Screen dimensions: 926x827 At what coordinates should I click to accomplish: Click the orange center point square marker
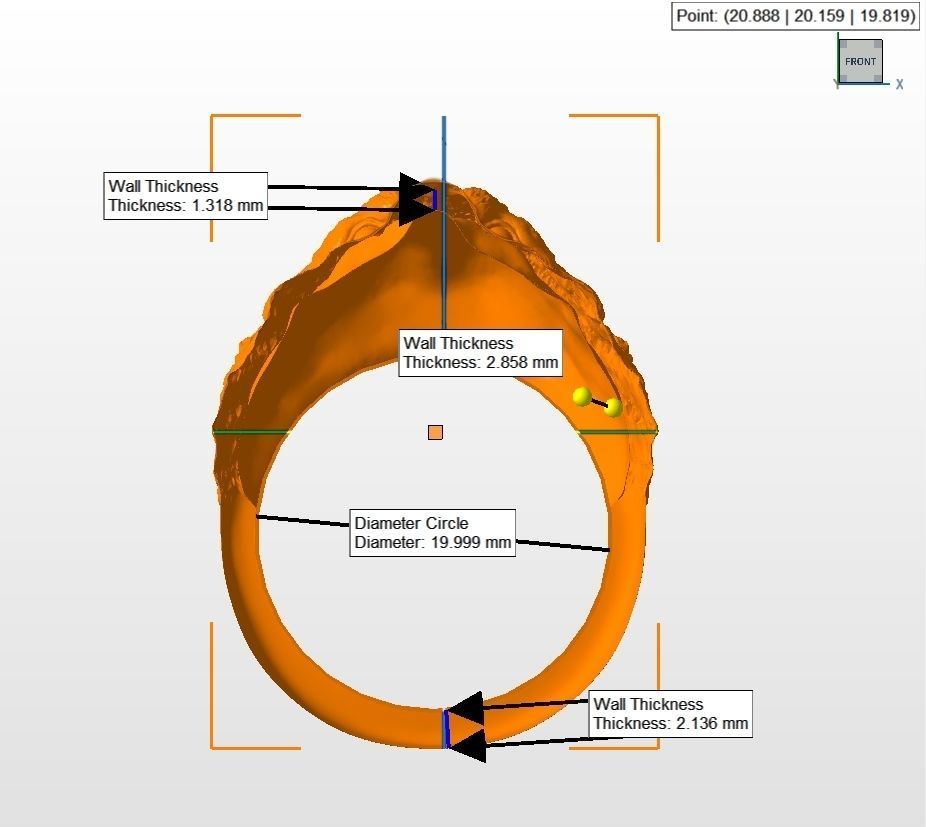(435, 432)
